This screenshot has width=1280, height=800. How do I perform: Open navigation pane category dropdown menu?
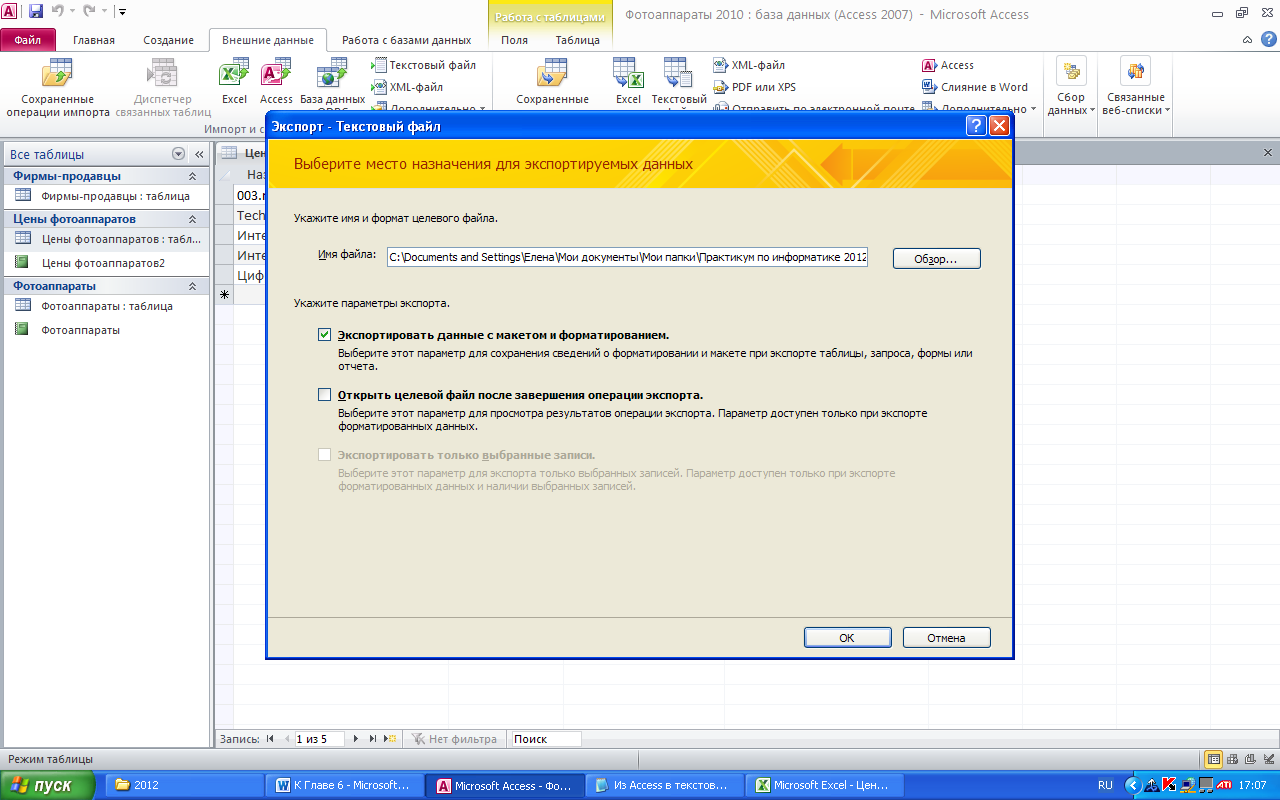tap(178, 154)
